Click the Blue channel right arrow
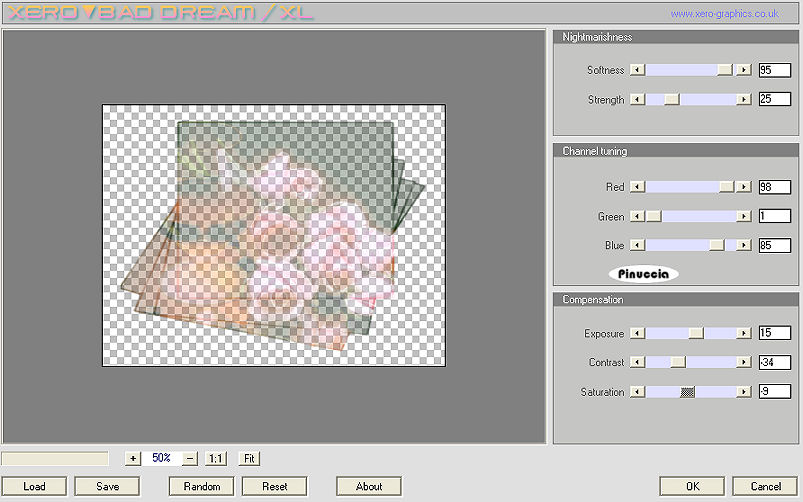This screenshot has width=803, height=502. coord(744,245)
